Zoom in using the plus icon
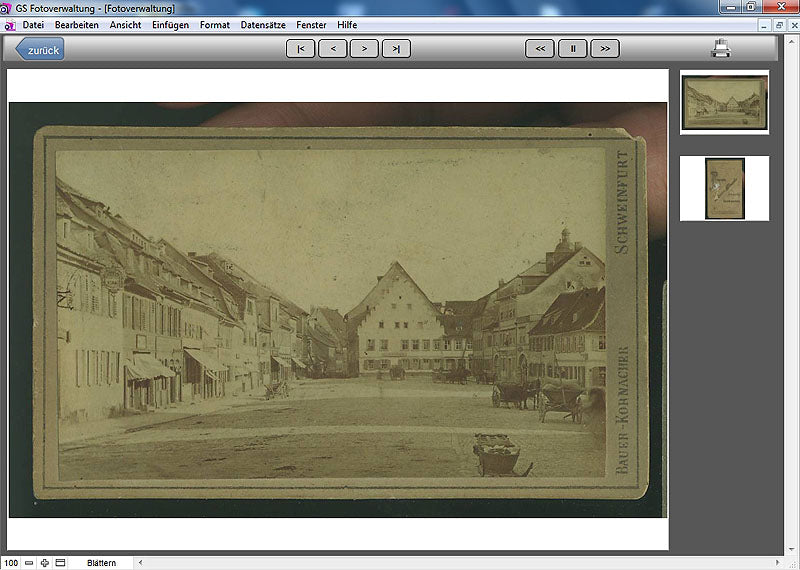 [x=45, y=563]
